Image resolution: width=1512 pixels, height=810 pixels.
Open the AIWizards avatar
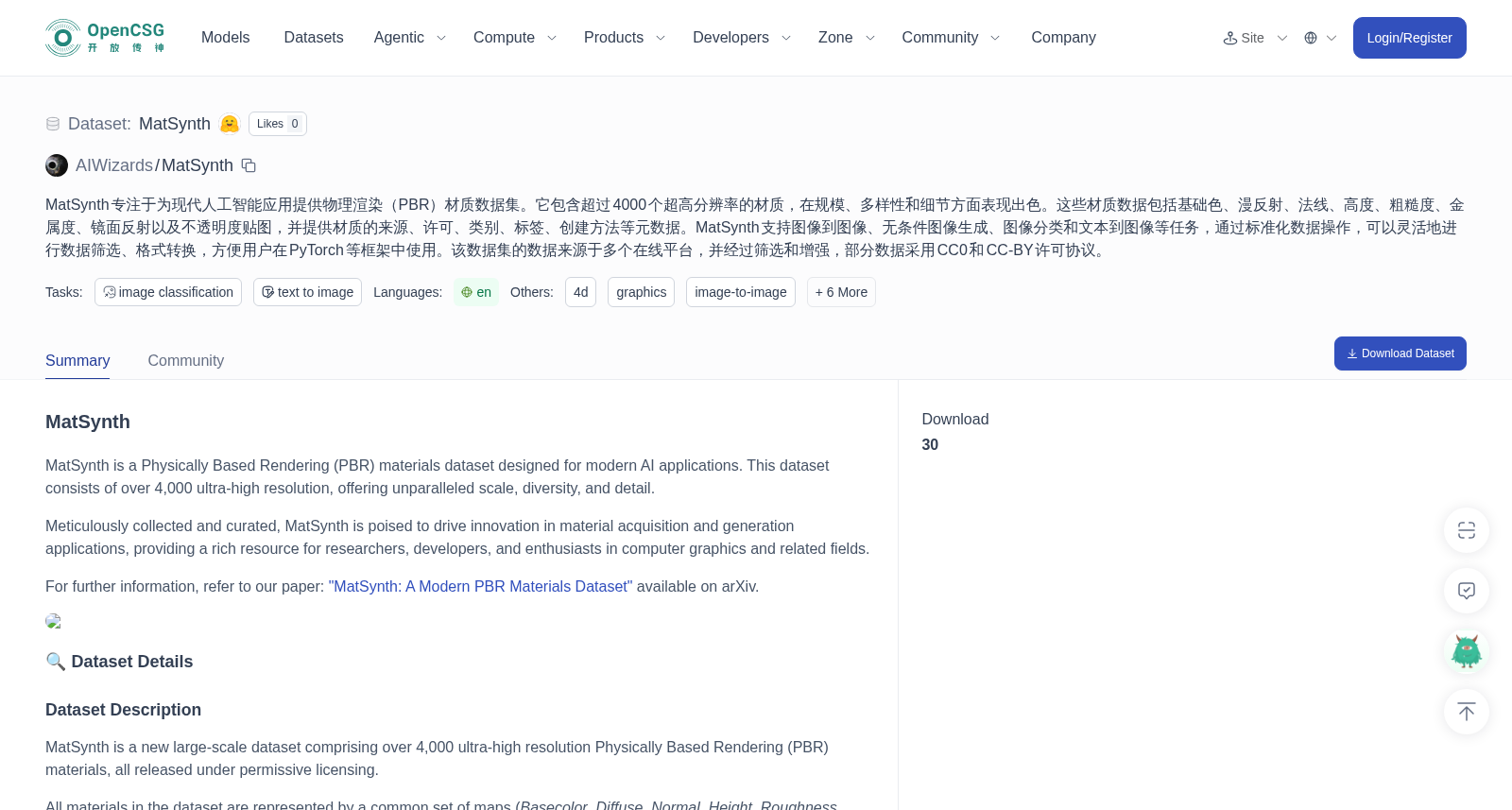tap(57, 165)
